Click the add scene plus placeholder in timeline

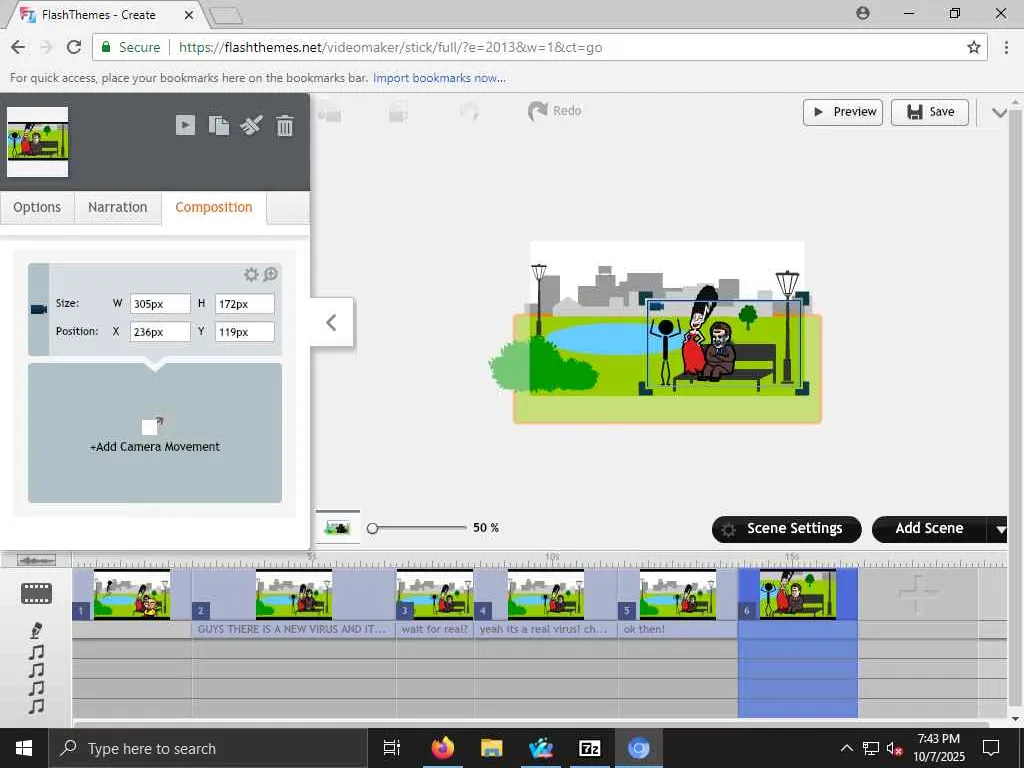click(917, 594)
